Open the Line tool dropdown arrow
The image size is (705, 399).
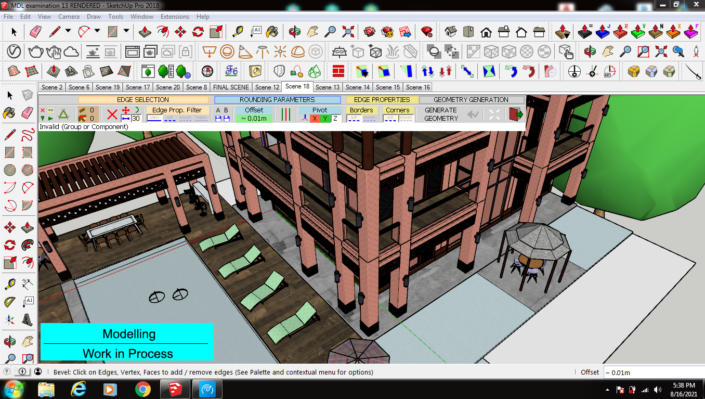[68, 31]
